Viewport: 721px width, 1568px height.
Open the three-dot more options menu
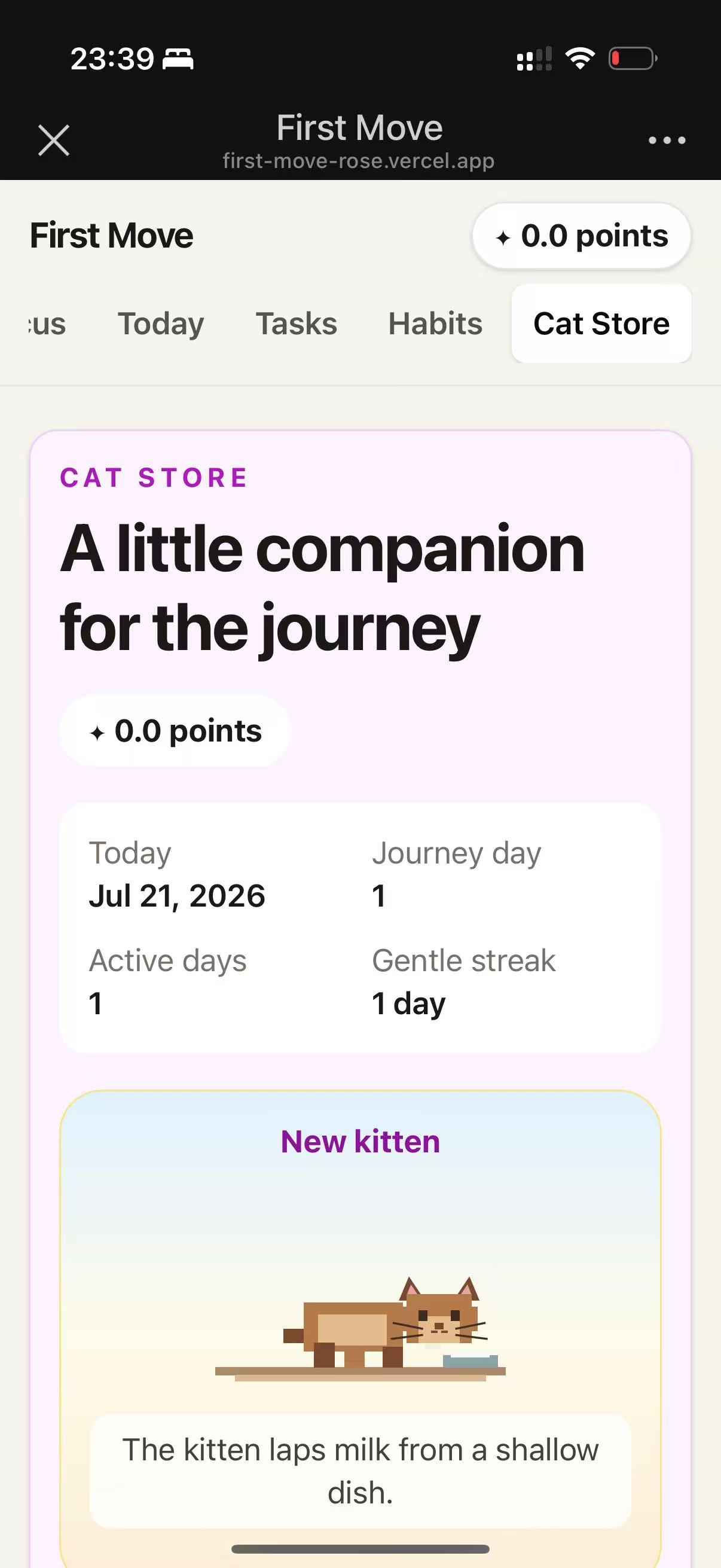point(667,141)
